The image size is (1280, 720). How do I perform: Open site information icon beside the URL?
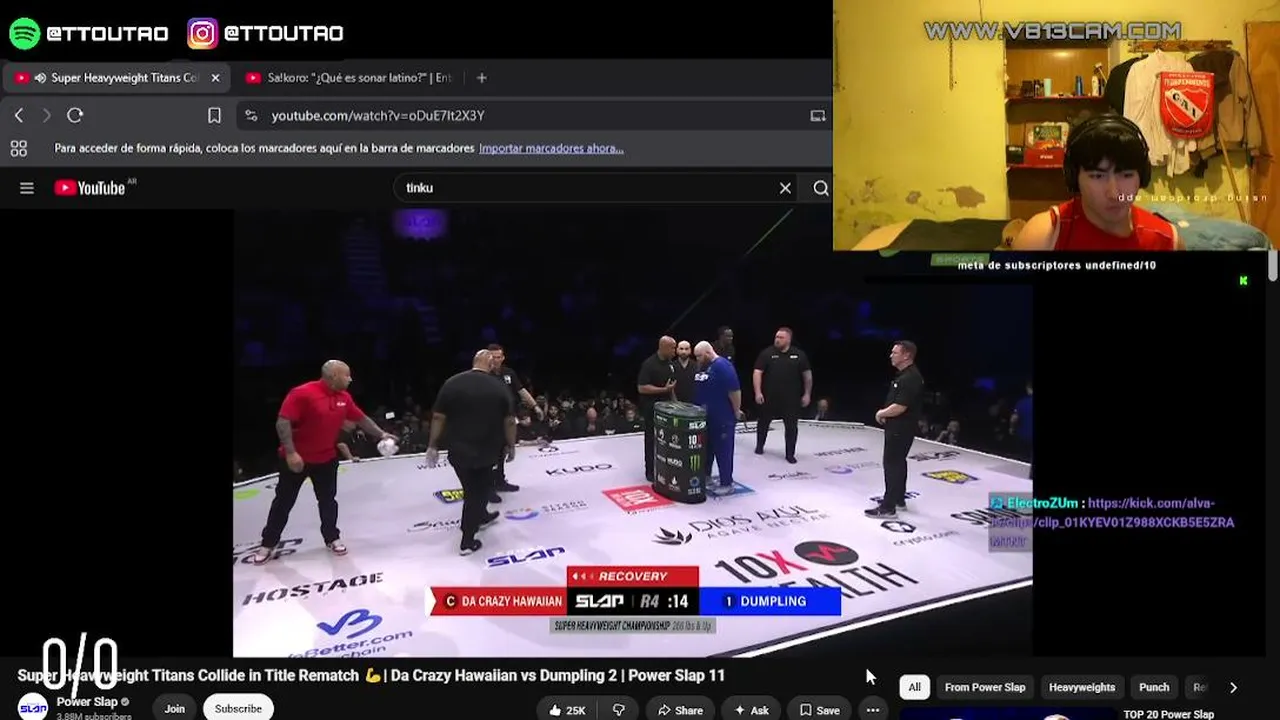click(x=251, y=116)
